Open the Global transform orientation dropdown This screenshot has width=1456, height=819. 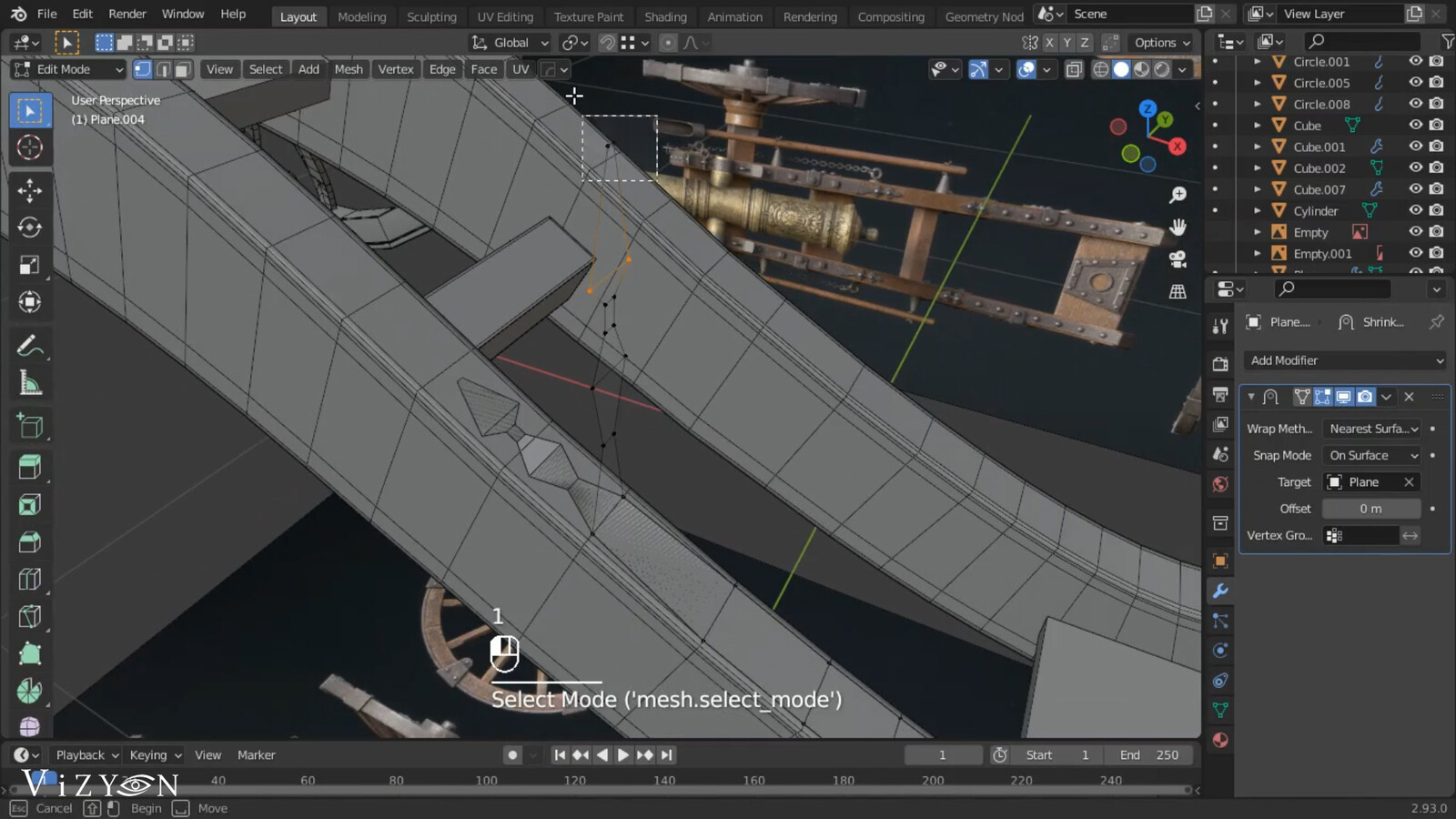(511, 43)
